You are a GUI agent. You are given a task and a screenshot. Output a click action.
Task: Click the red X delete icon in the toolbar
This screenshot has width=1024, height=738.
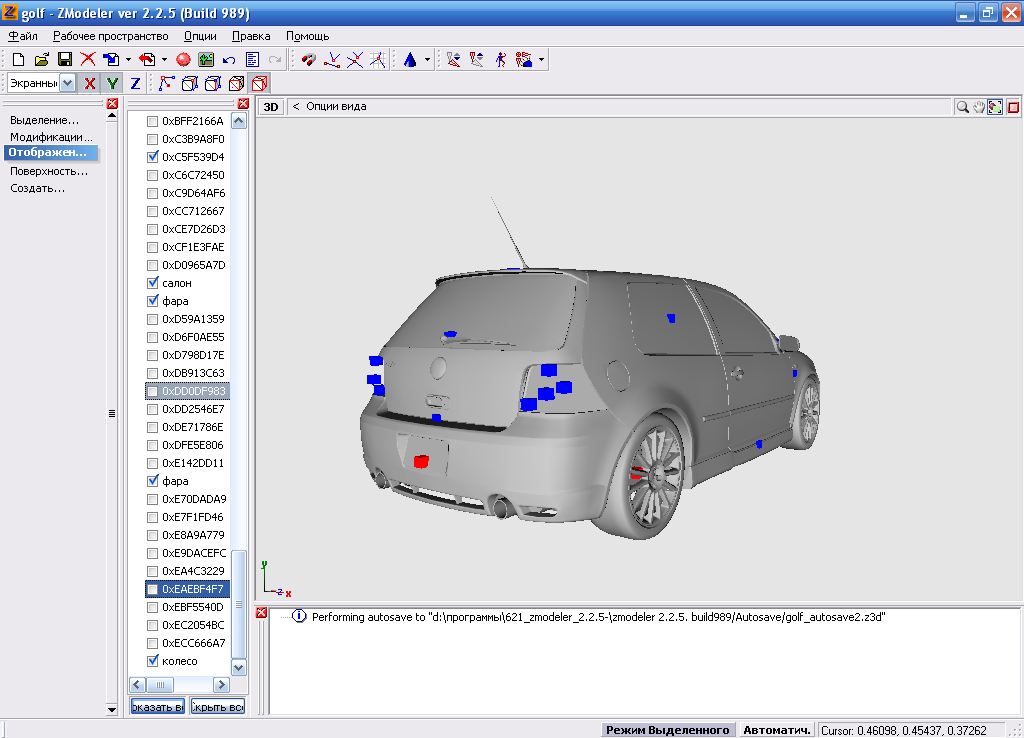point(88,59)
